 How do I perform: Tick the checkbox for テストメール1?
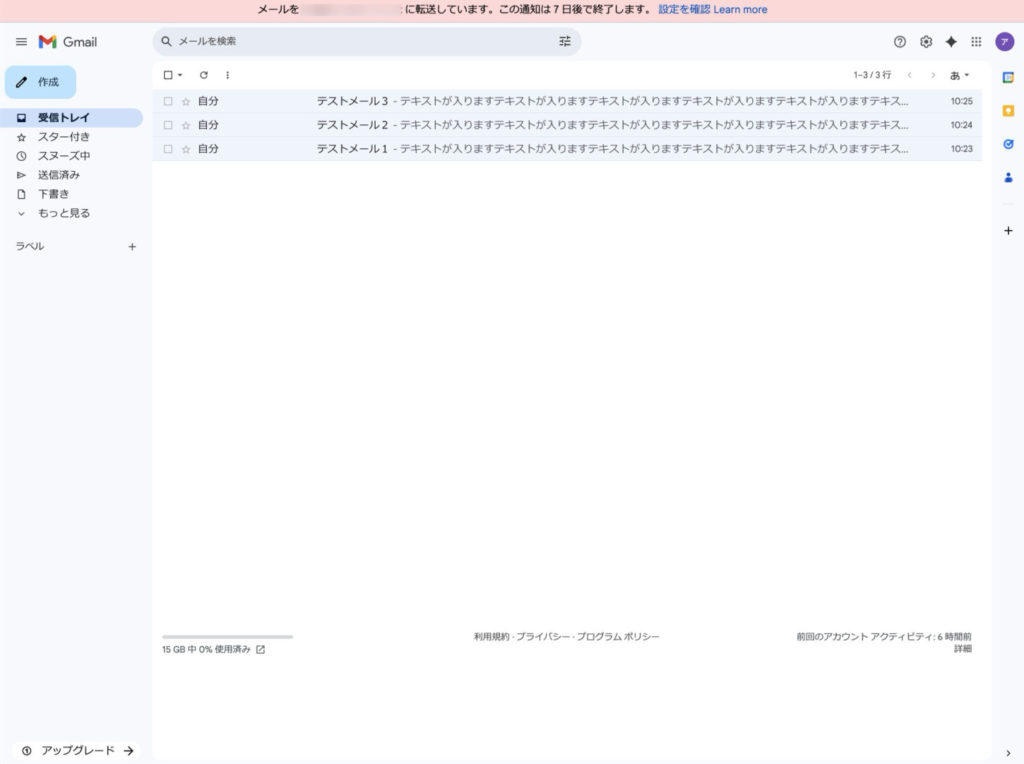pyautogui.click(x=168, y=149)
